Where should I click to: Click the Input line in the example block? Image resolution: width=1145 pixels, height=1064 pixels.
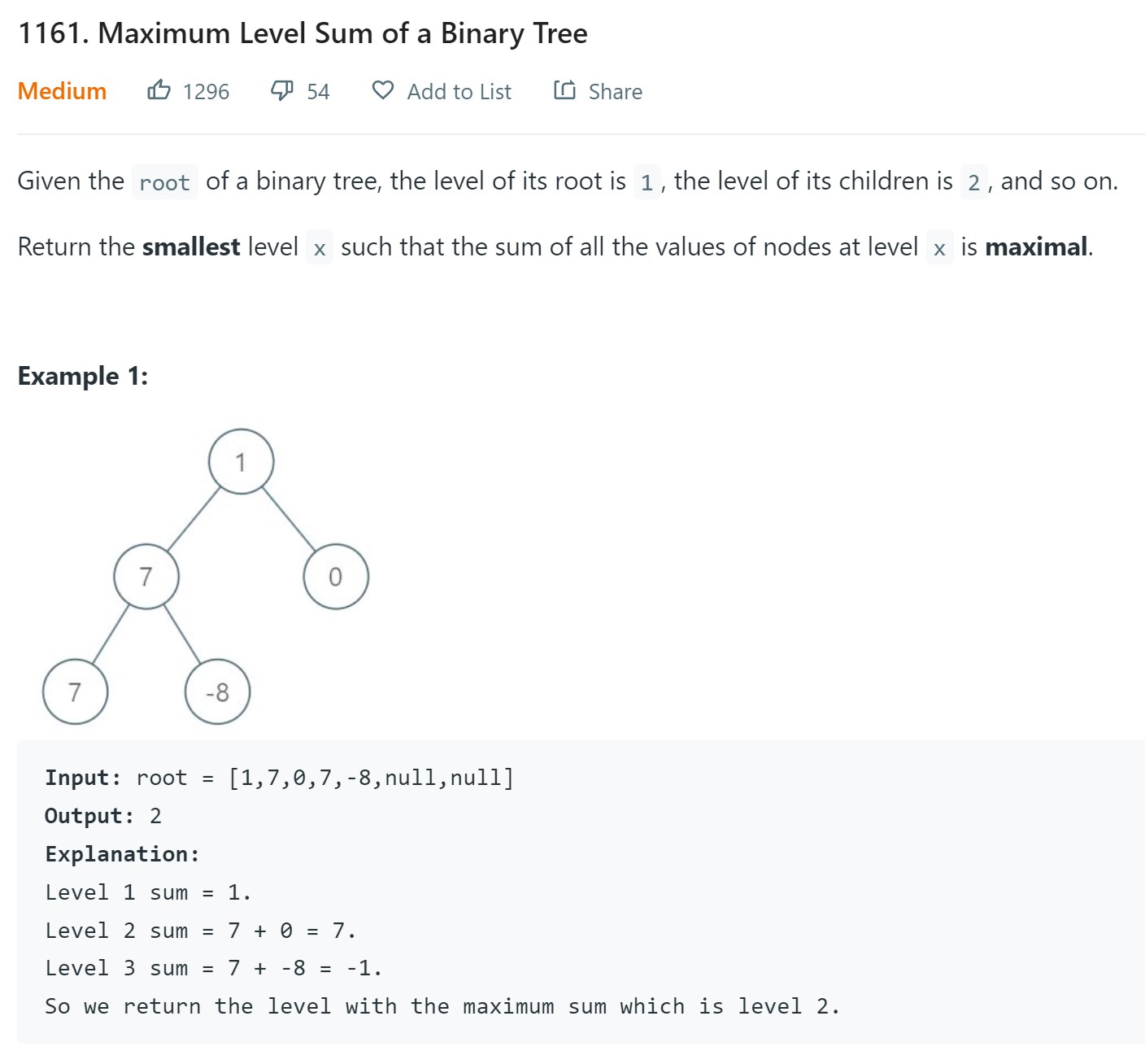pyautogui.click(x=279, y=778)
